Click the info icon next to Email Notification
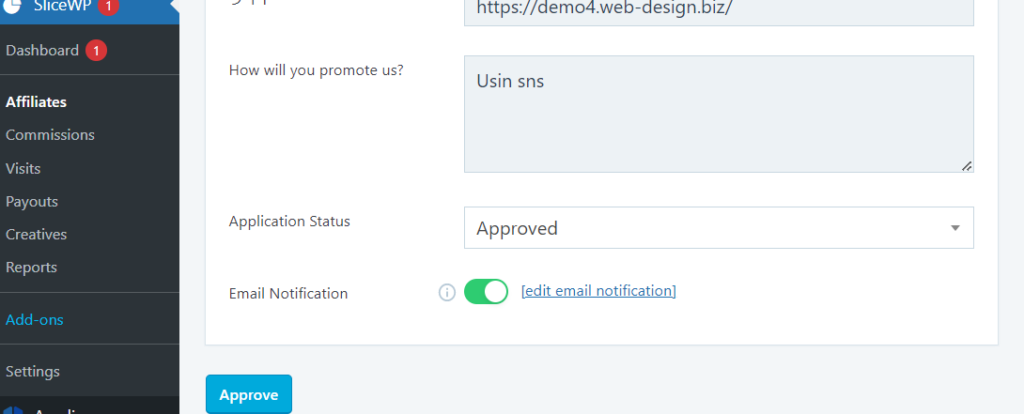 coord(447,293)
